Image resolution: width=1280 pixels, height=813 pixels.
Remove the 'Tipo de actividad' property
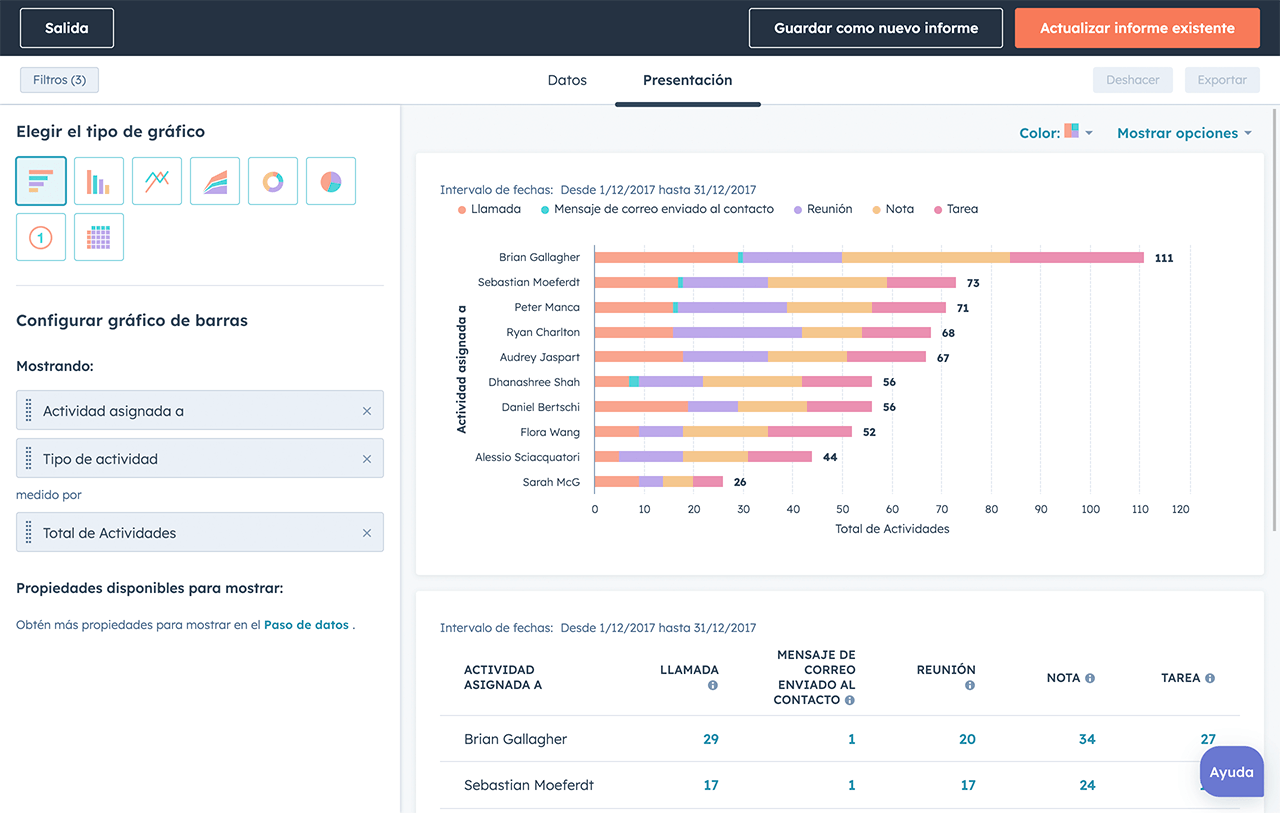point(366,459)
